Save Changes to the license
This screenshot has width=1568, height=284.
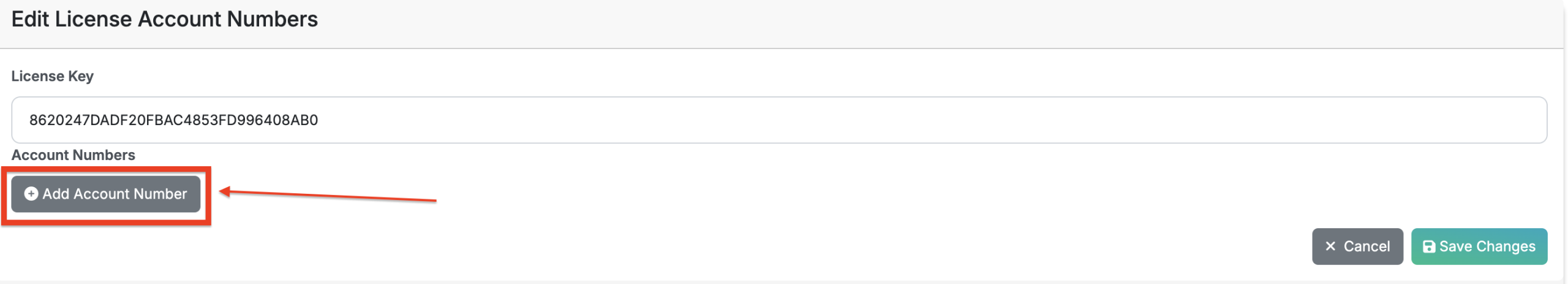click(x=1479, y=247)
